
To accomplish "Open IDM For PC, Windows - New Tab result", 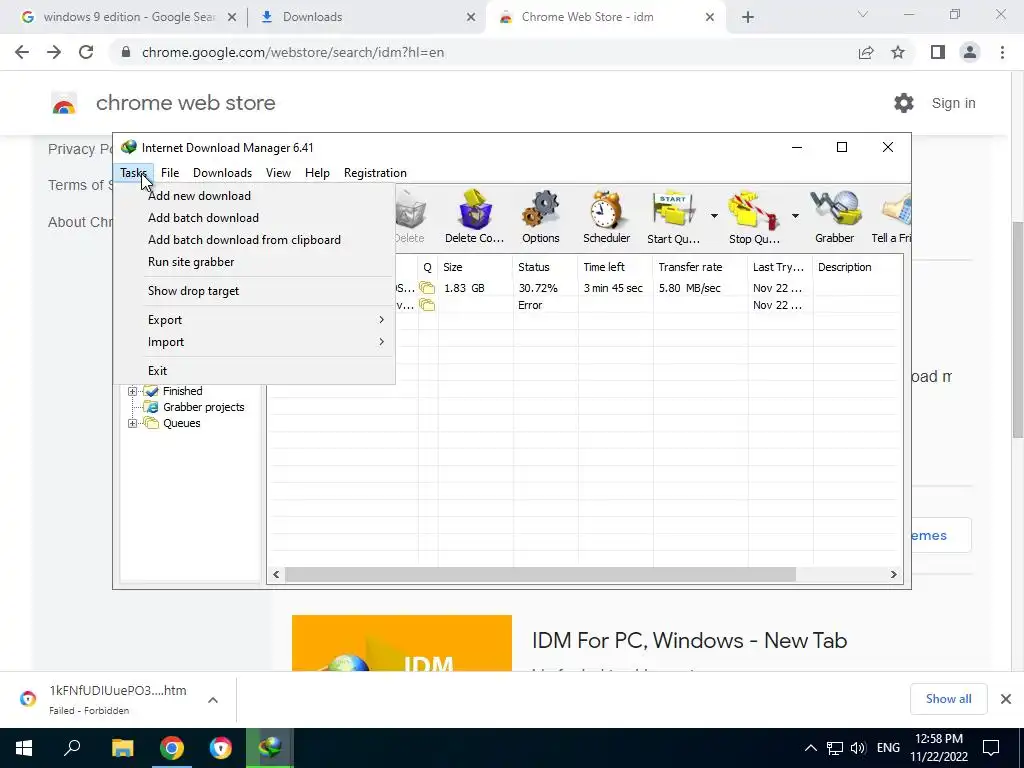I will [x=690, y=641].
